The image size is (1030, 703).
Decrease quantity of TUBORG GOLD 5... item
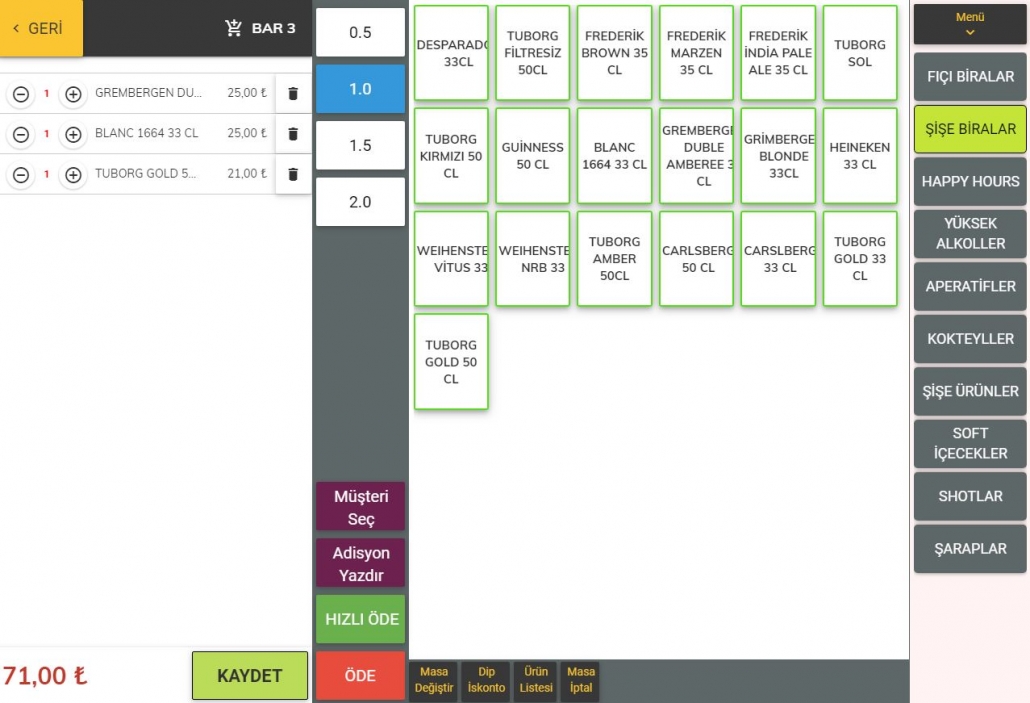pyautogui.click(x=21, y=175)
